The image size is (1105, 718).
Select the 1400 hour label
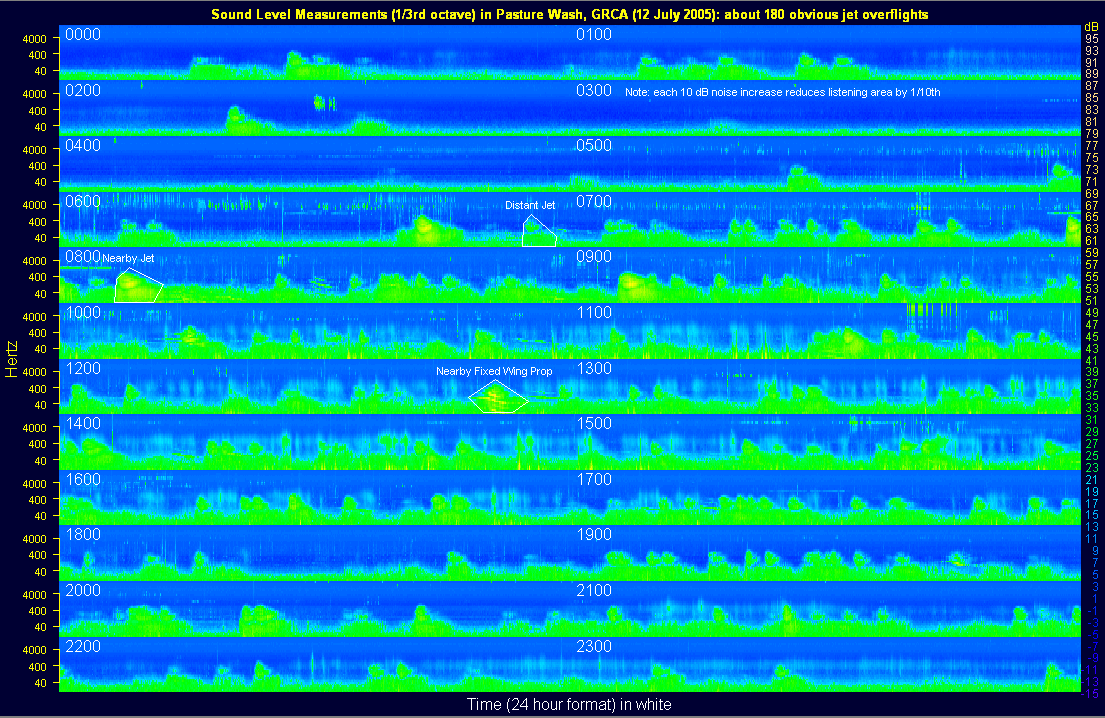82,424
